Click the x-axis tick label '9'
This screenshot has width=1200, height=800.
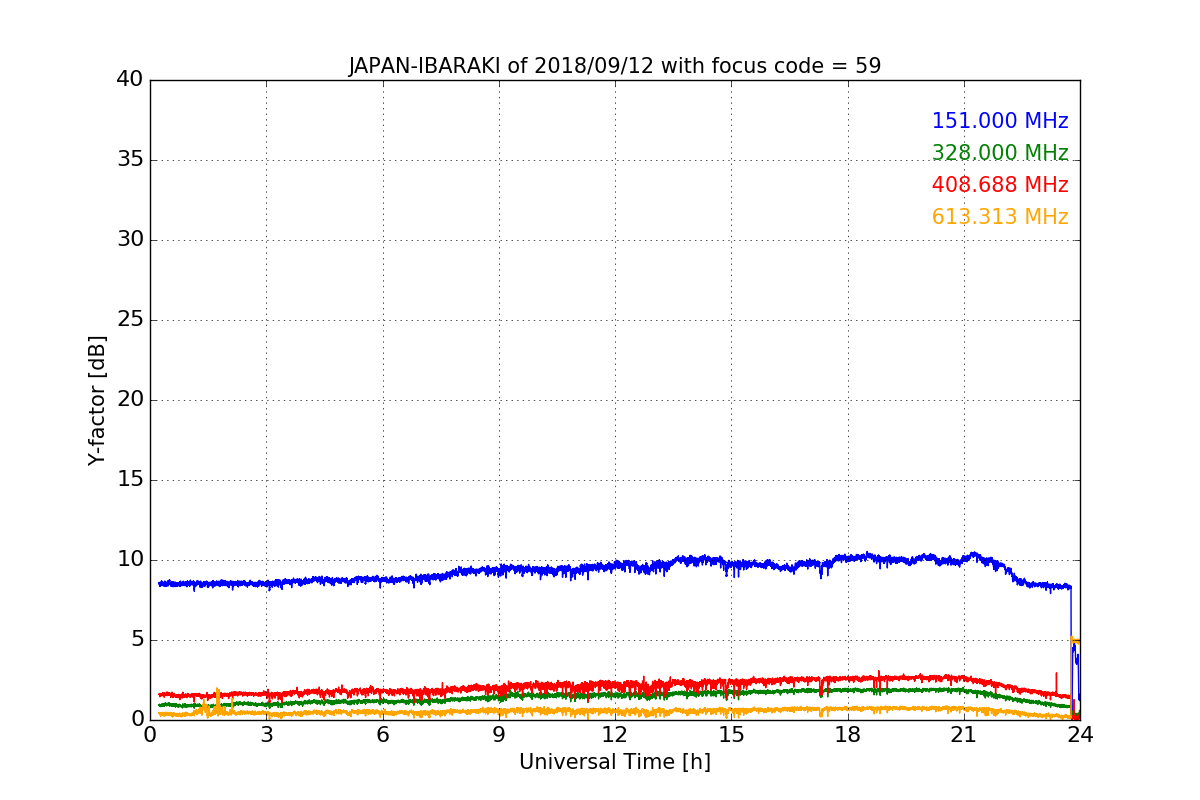(x=499, y=735)
